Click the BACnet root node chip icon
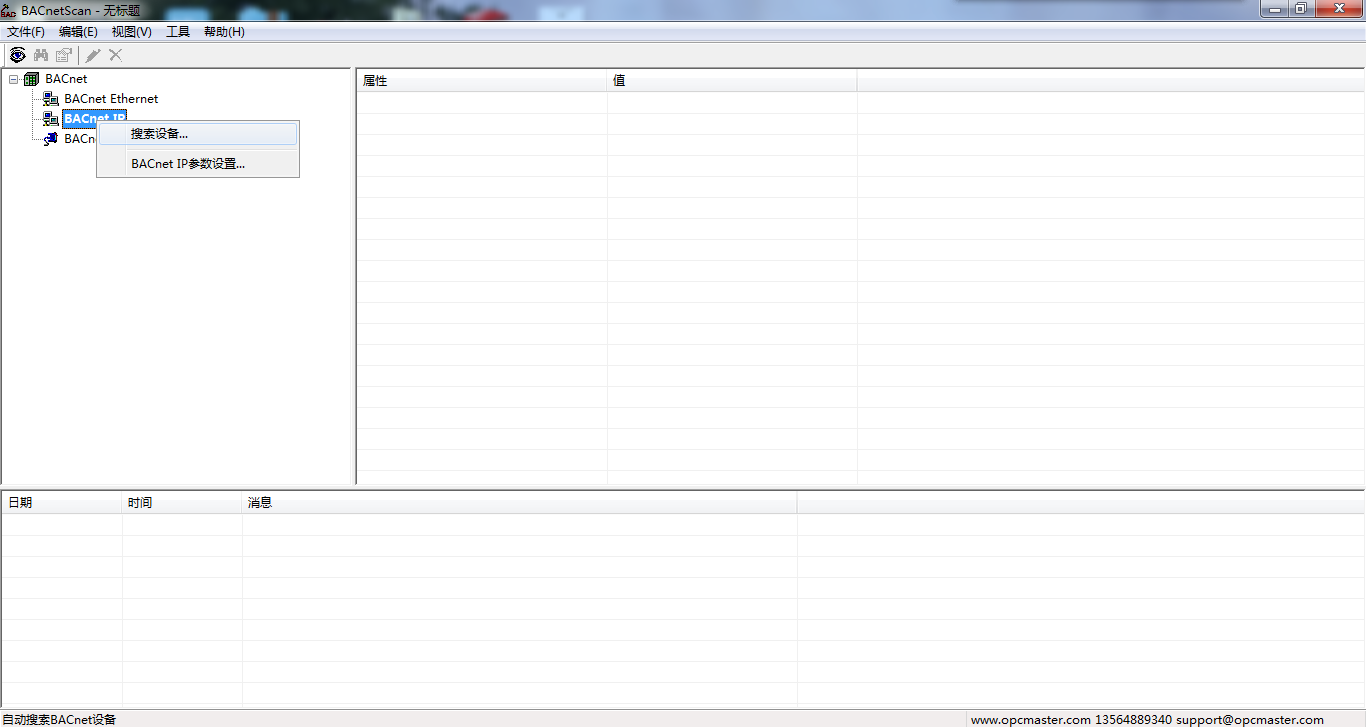1366x728 pixels. point(31,79)
